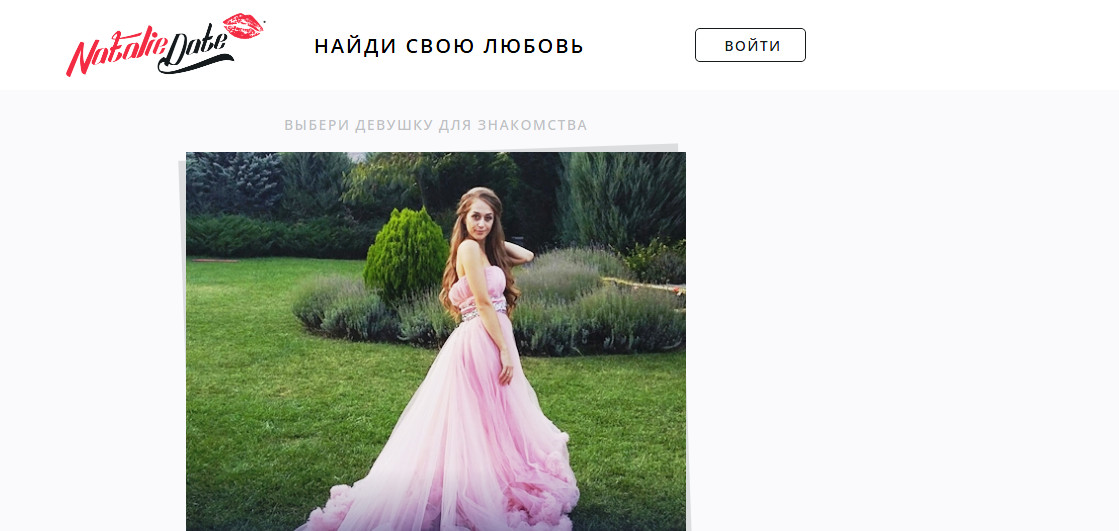Click the black script word Date in logo
Screen dimensions: 1119x531
tap(197, 52)
